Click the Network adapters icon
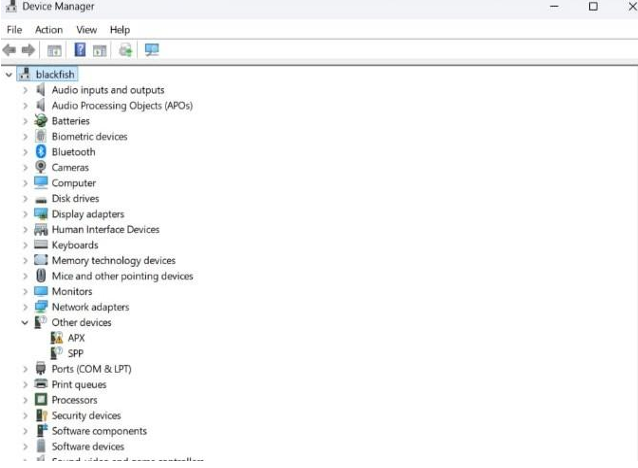This screenshot has width=638, height=468. (41, 306)
